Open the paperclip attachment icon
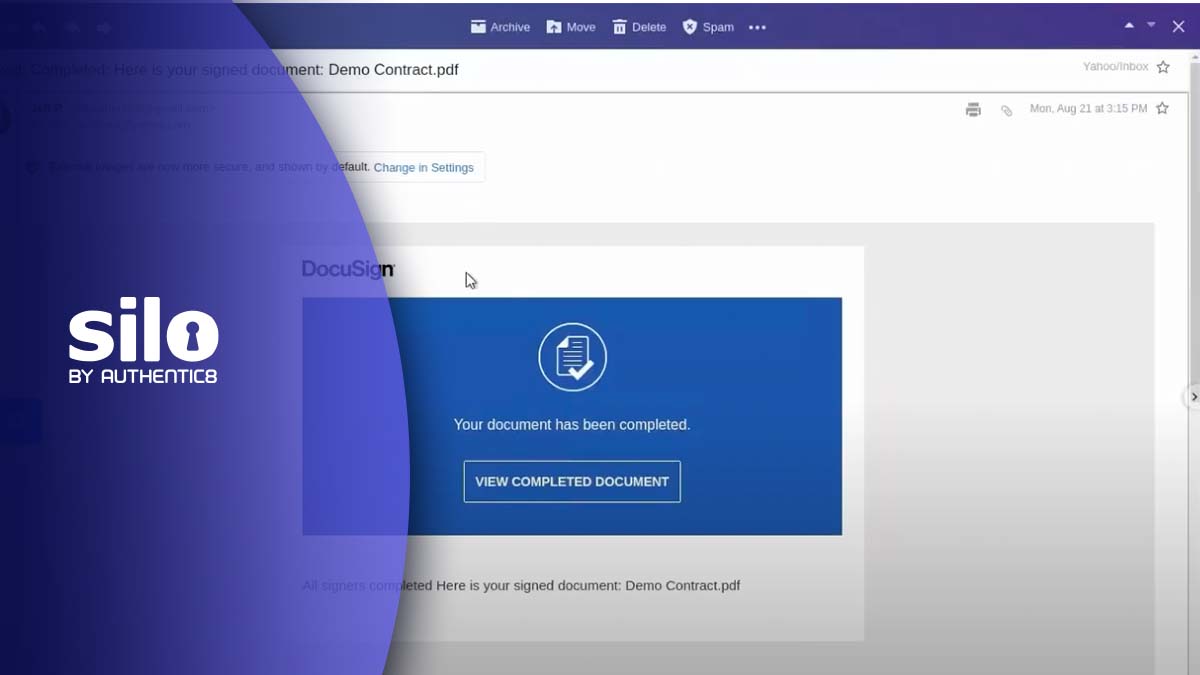The height and width of the screenshot is (675, 1200). click(1007, 110)
